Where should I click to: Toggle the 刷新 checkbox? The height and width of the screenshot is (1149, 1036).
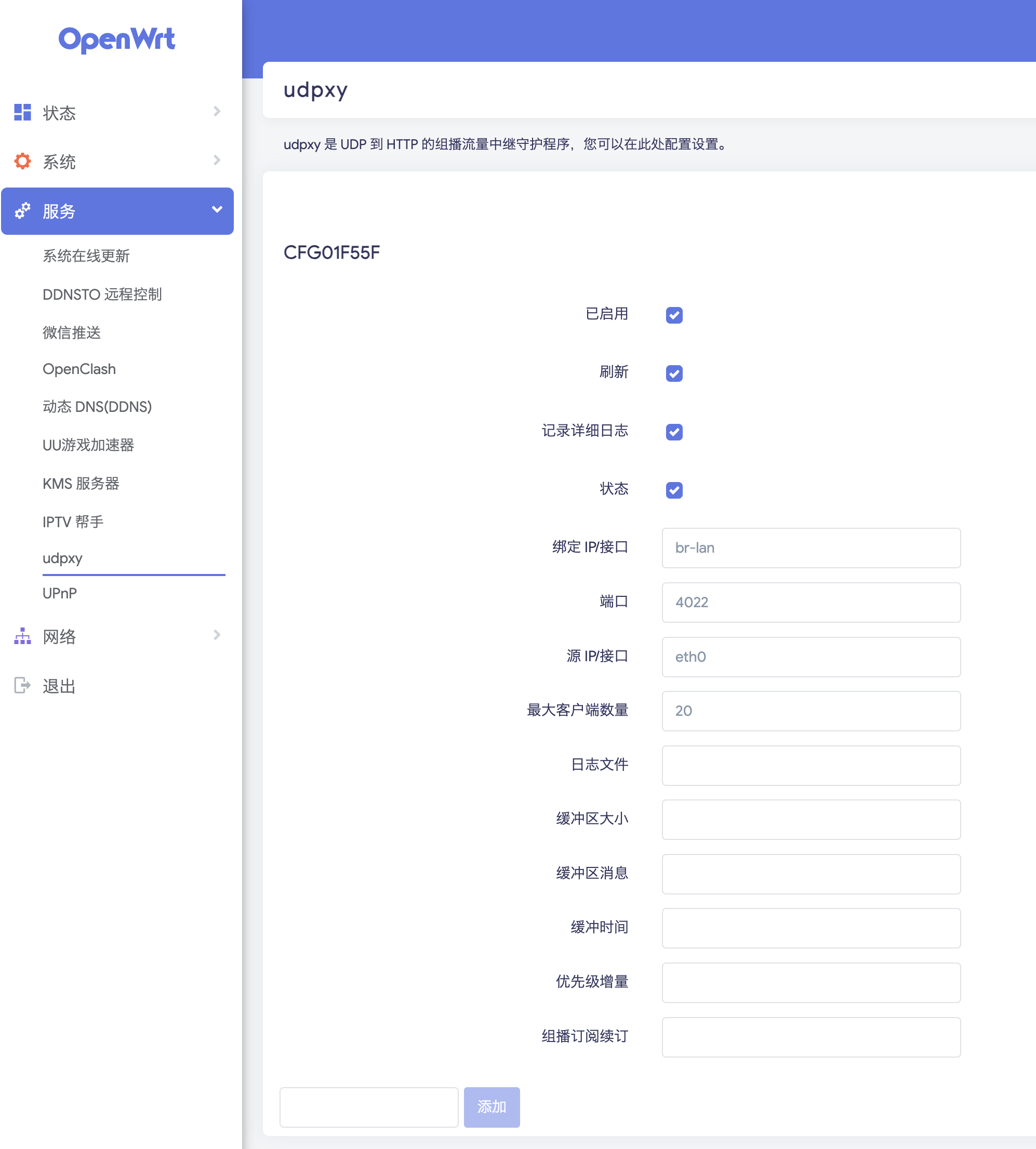(674, 373)
